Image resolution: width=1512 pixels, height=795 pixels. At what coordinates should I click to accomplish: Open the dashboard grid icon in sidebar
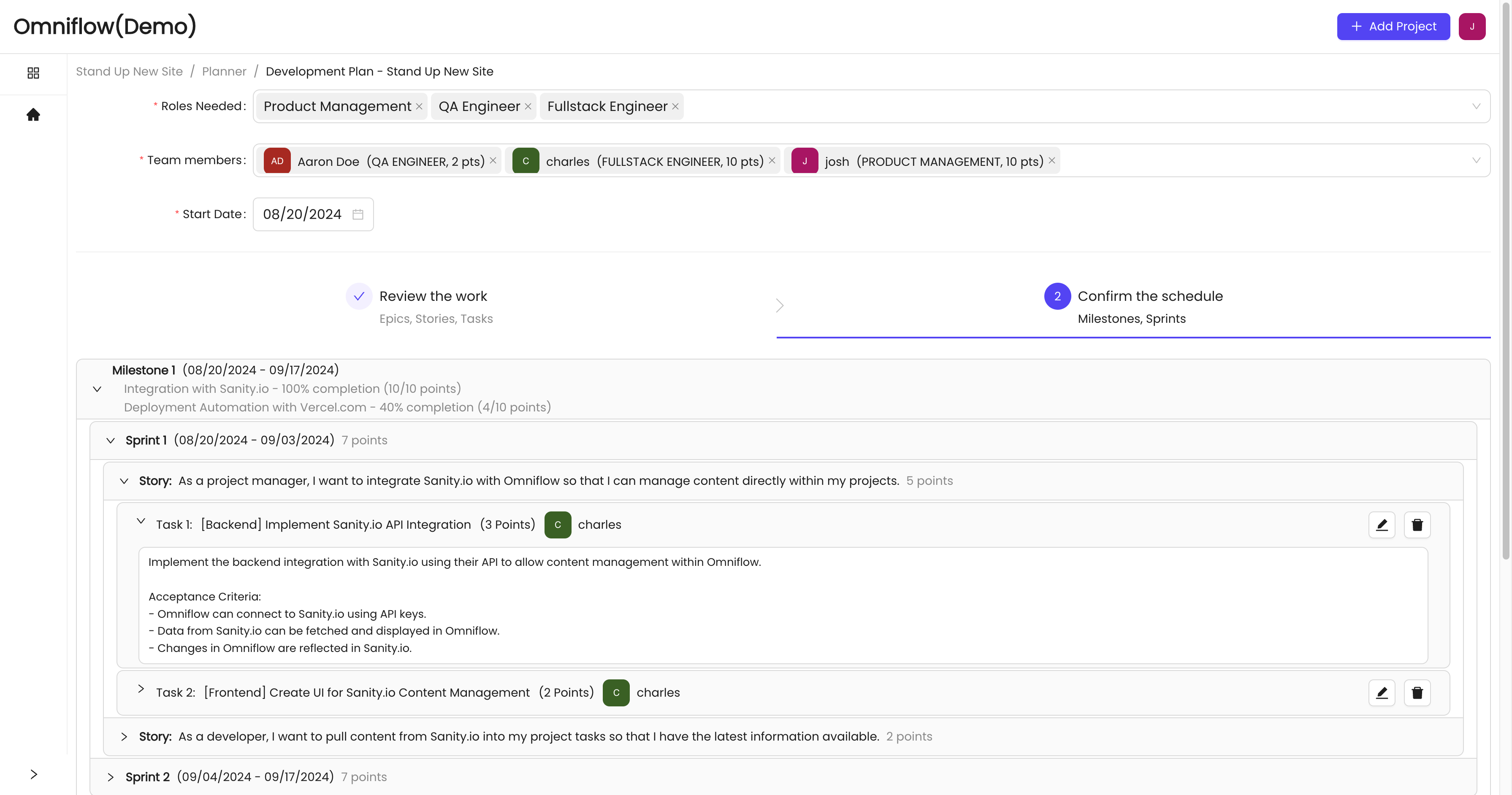(33, 73)
